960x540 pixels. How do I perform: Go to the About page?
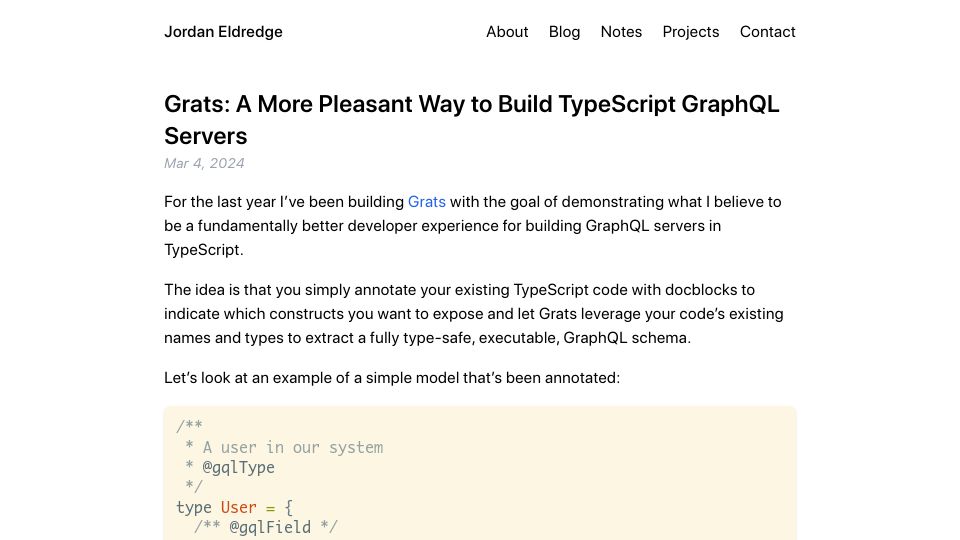507,32
